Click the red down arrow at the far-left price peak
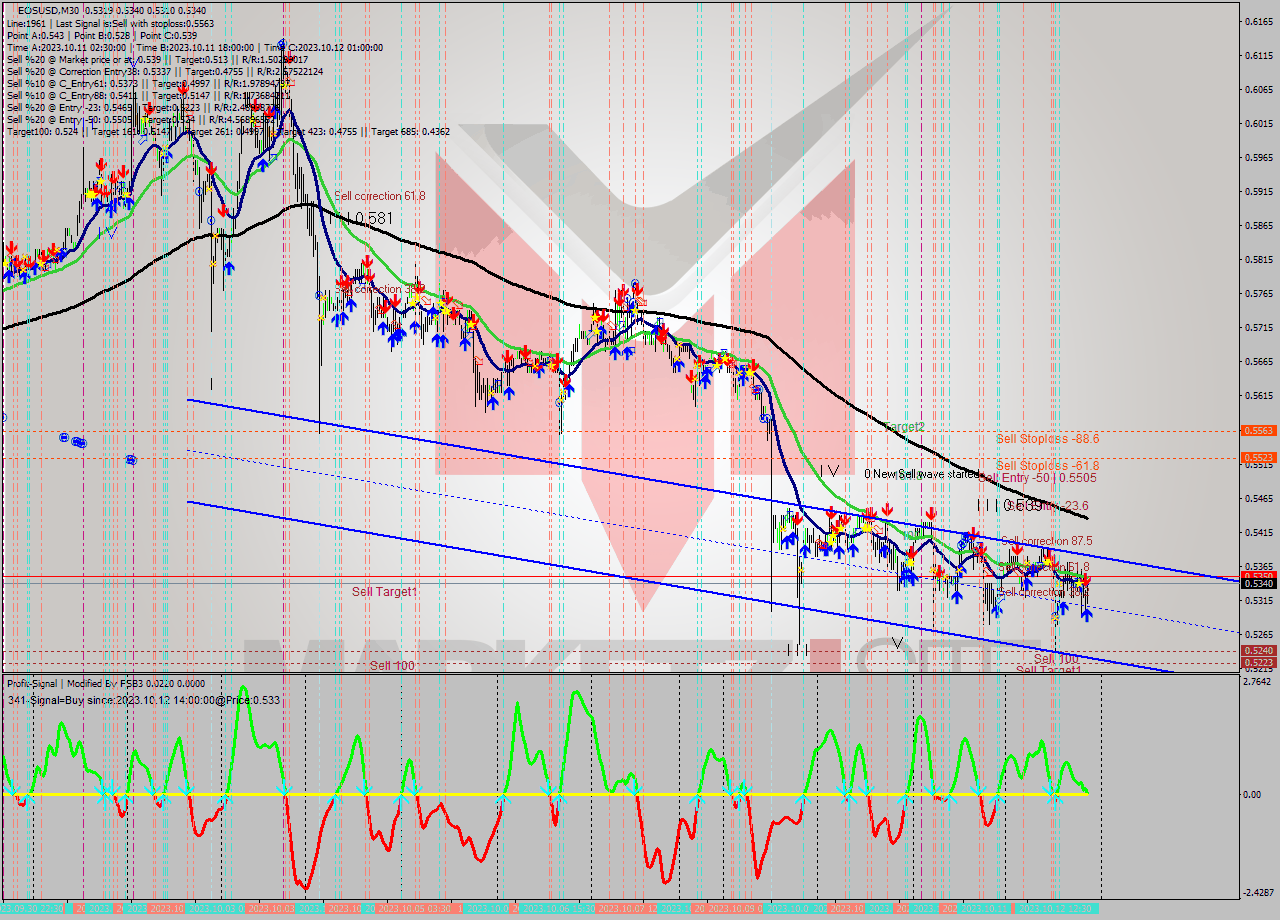This screenshot has height=920, width=1280. click(x=12, y=247)
